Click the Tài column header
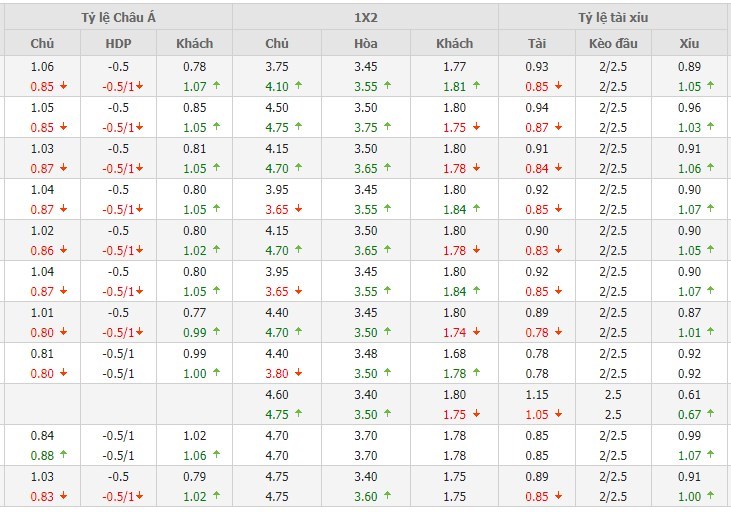The image size is (731, 512). [537, 43]
